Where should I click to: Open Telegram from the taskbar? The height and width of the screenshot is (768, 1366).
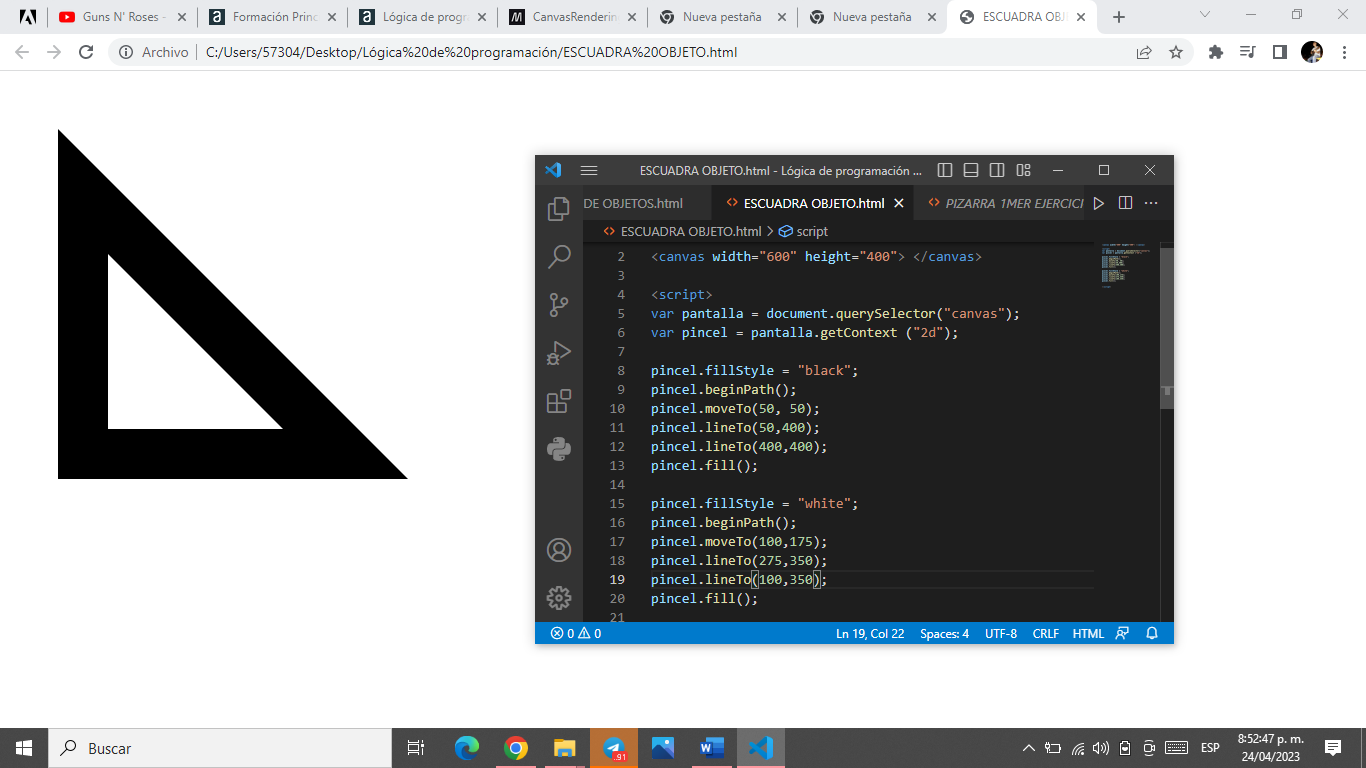click(x=614, y=748)
